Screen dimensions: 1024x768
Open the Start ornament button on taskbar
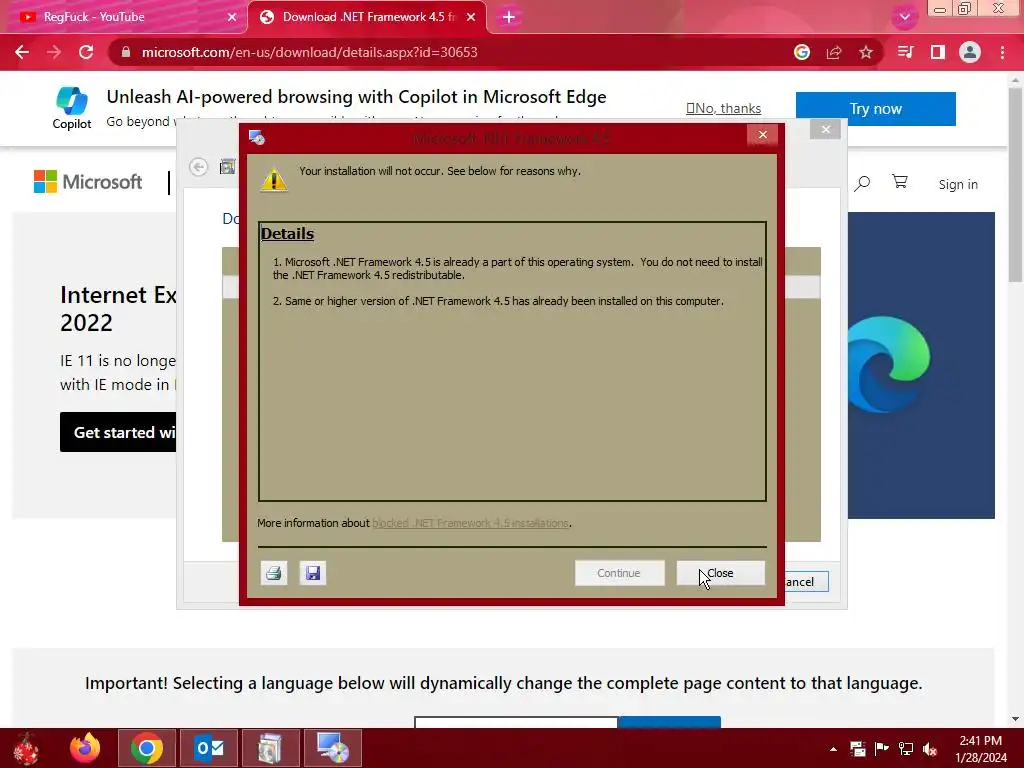(26, 748)
